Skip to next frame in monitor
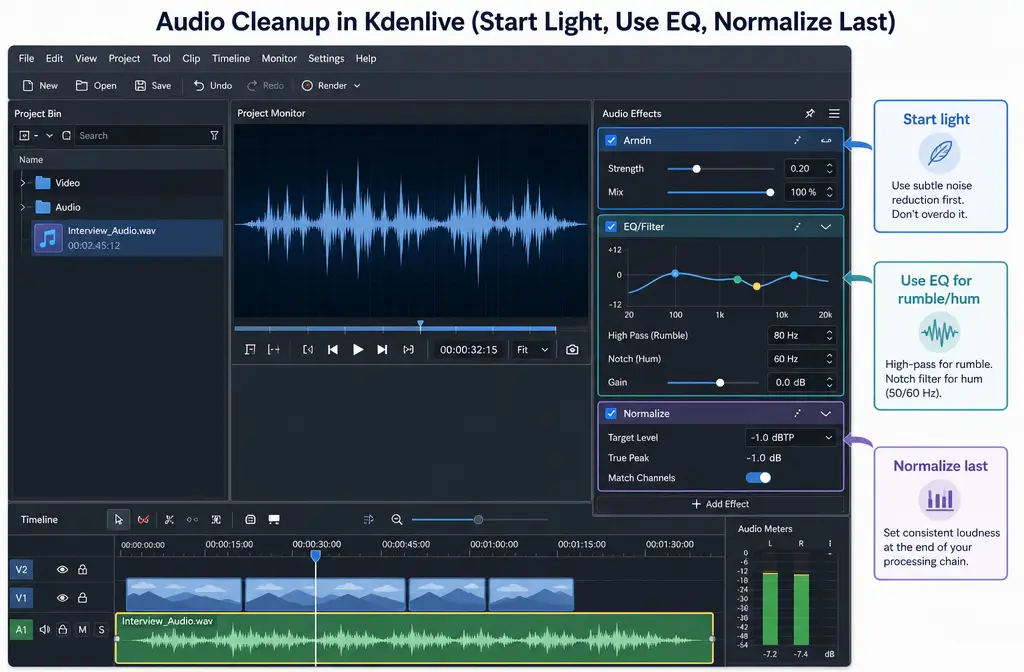This screenshot has width=1024, height=672. (x=382, y=350)
